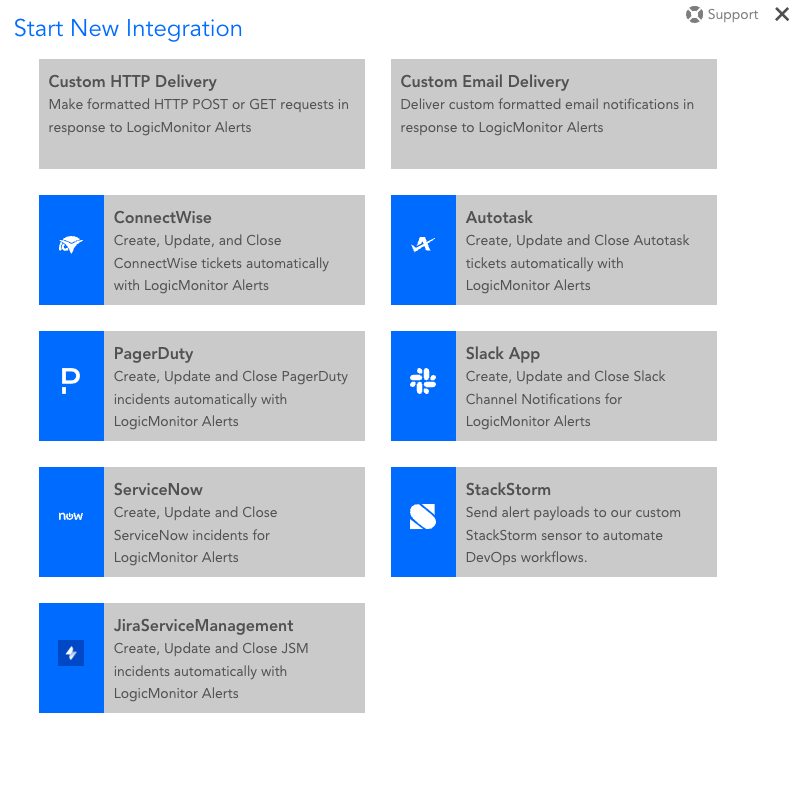Click 'Deliver custom formatted email notifications' description
This screenshot has width=798, height=788.
point(547,116)
